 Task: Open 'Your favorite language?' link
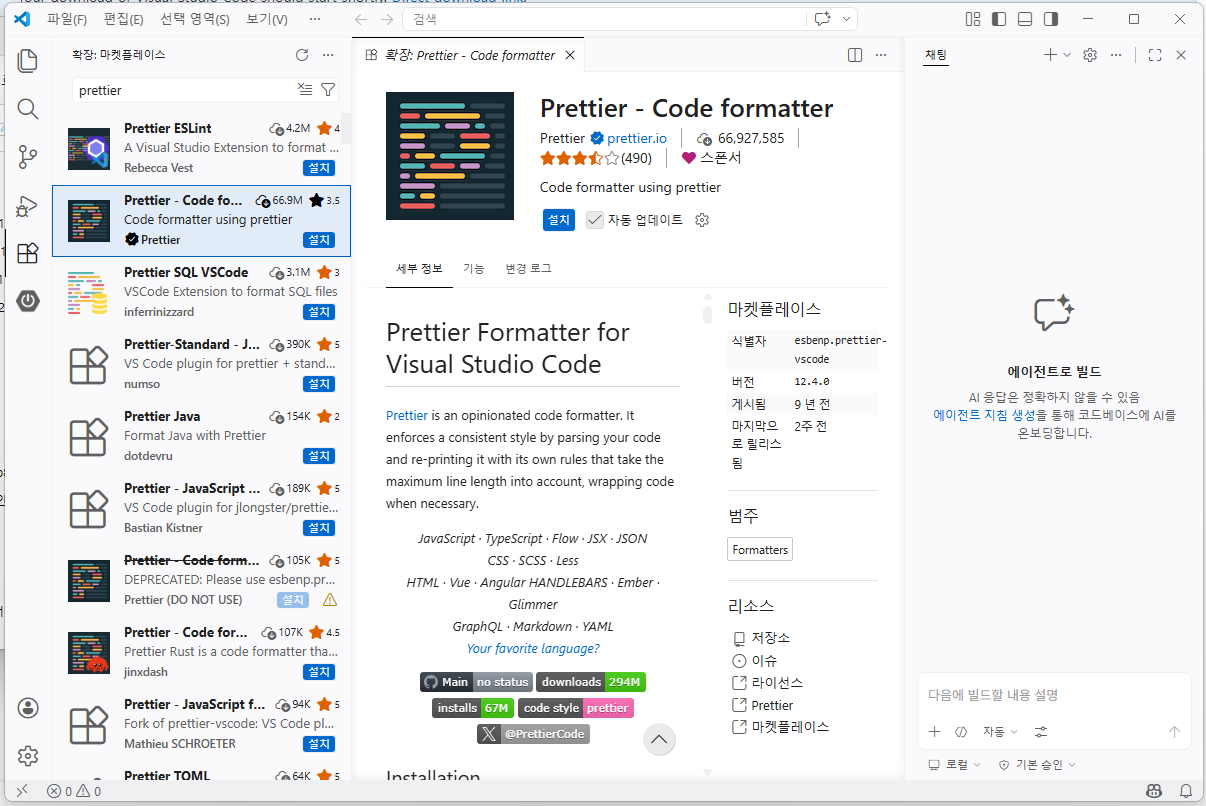[x=533, y=648]
